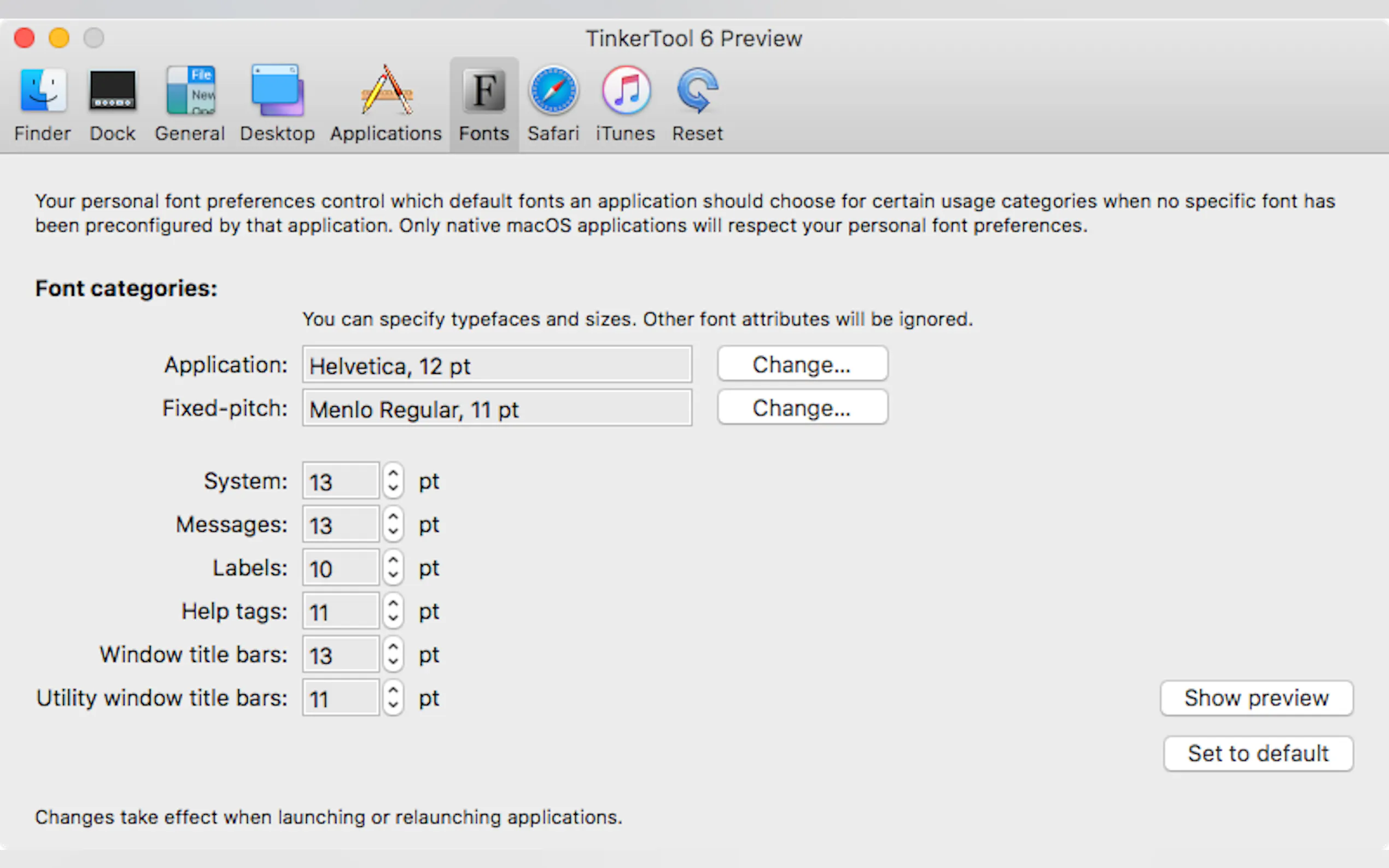Click the Help tags size field
Image resolution: width=1389 pixels, height=868 pixels.
pyautogui.click(x=341, y=612)
